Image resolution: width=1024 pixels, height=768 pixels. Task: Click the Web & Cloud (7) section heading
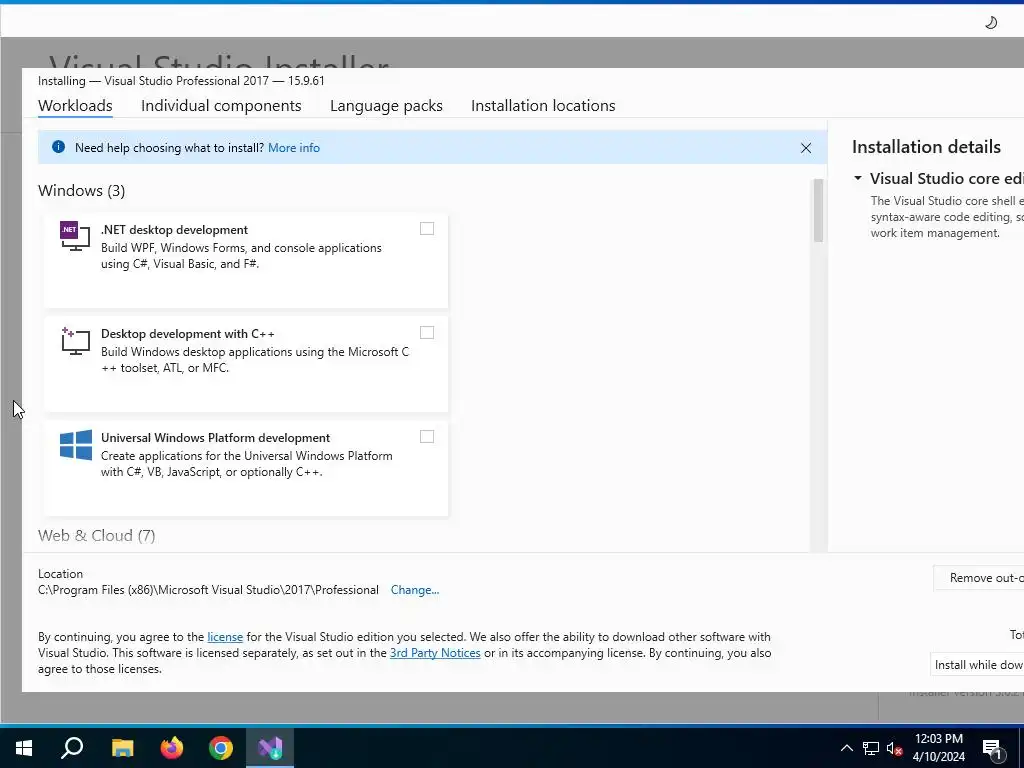[97, 536]
